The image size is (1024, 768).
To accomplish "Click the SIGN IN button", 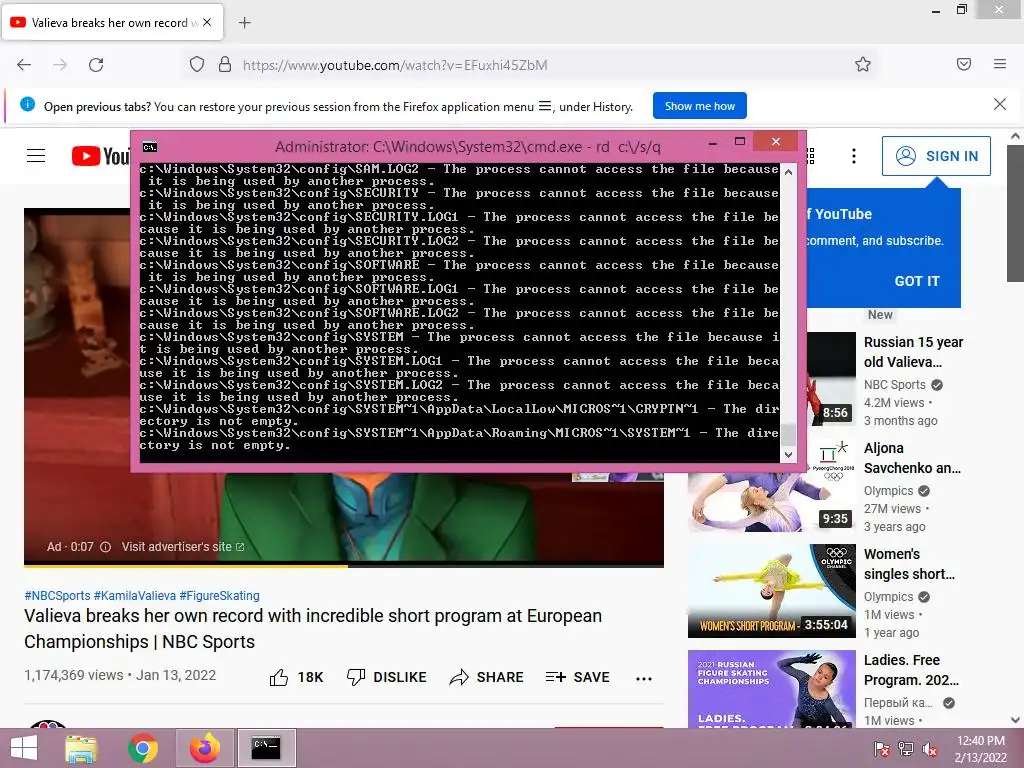I will 936,156.
